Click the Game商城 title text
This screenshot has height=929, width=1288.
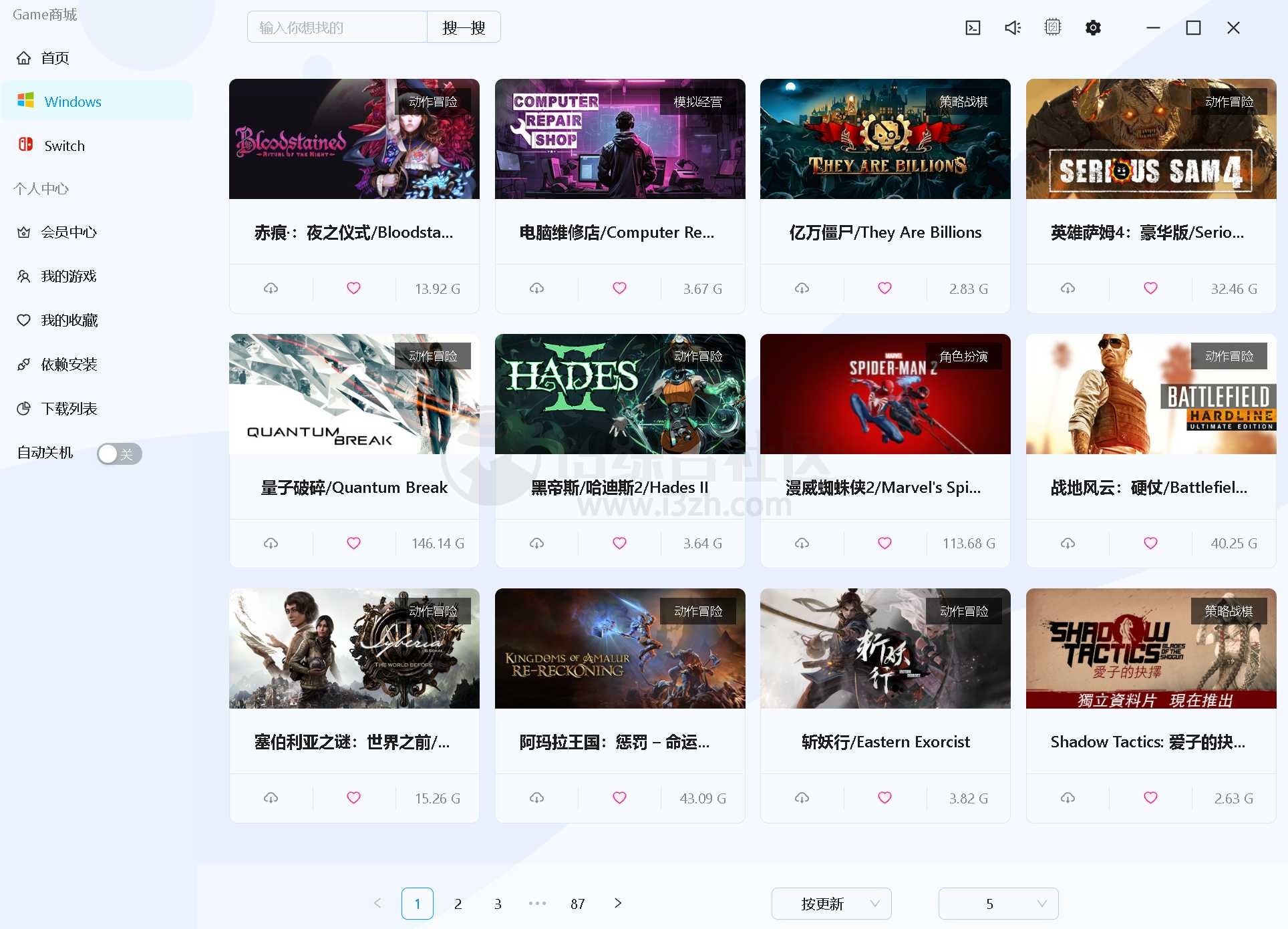[45, 15]
